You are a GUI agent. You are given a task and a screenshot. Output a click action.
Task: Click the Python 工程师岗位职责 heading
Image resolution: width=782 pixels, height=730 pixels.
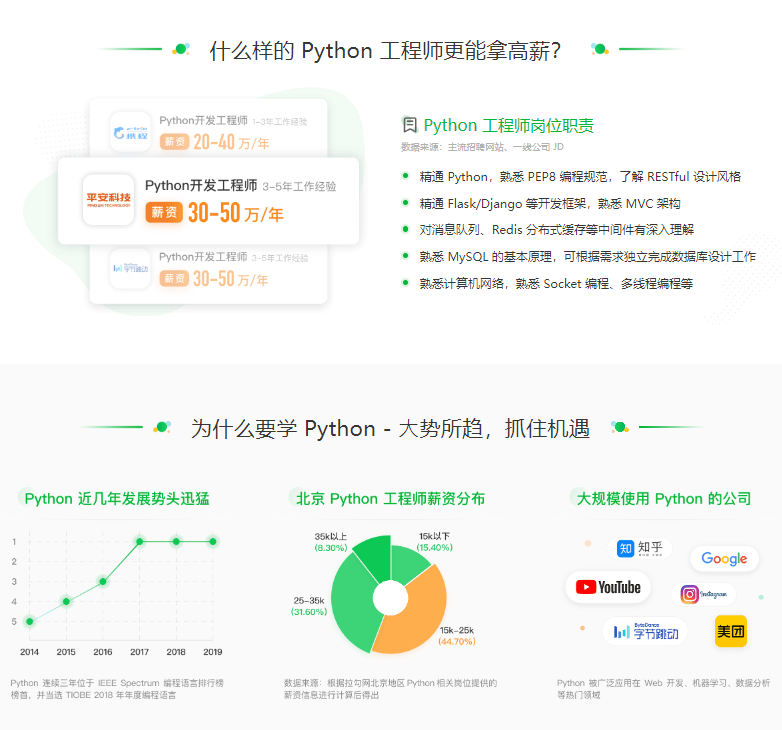pos(508,126)
